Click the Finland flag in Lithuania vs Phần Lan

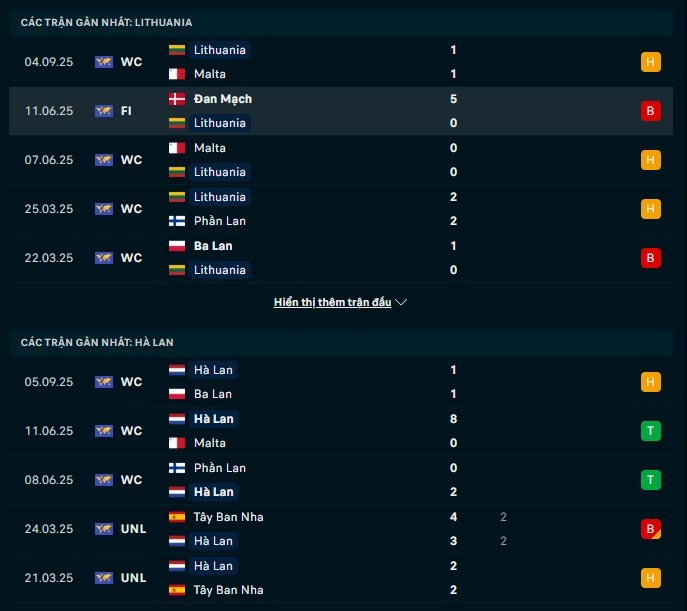[x=177, y=221]
